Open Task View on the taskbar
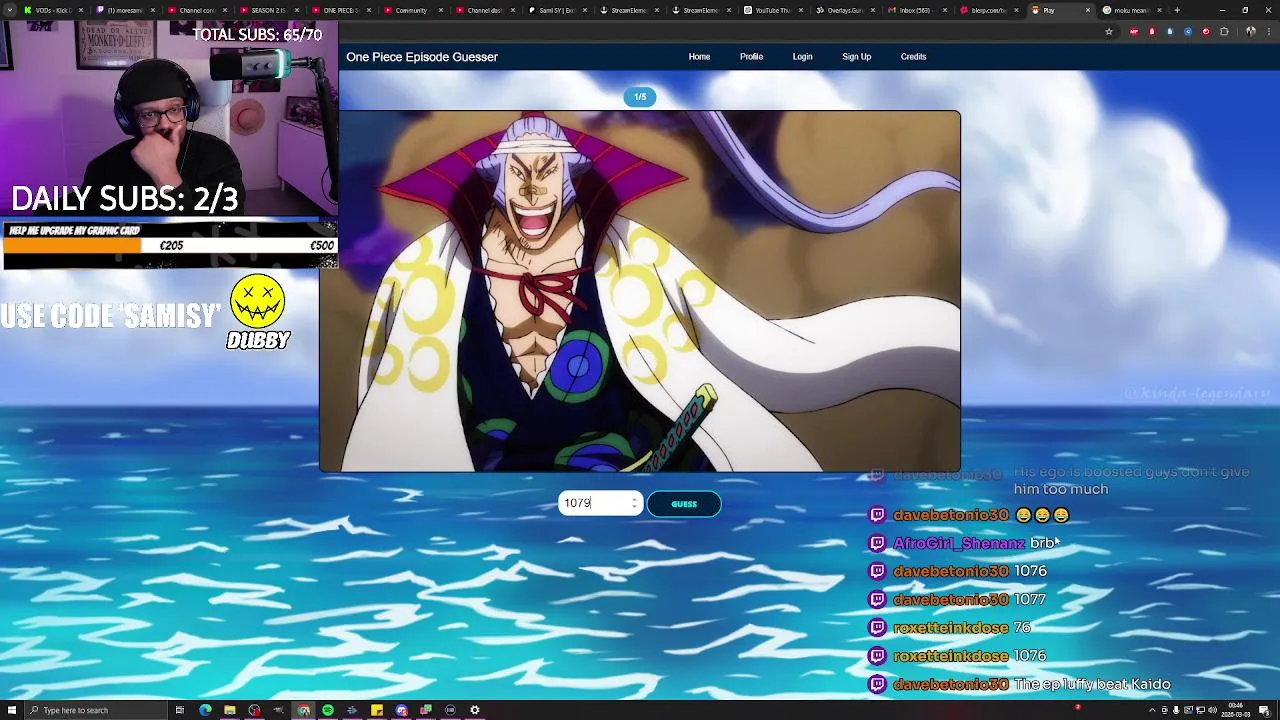The image size is (1280, 720). pyautogui.click(x=180, y=710)
